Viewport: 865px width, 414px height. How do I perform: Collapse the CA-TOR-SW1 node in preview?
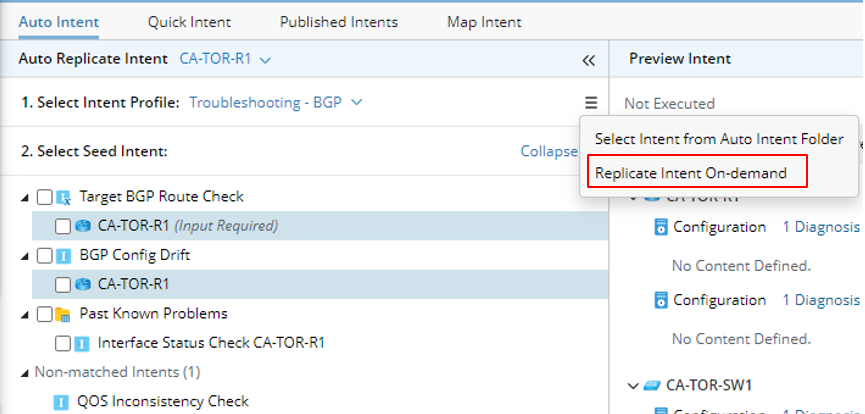click(x=633, y=384)
